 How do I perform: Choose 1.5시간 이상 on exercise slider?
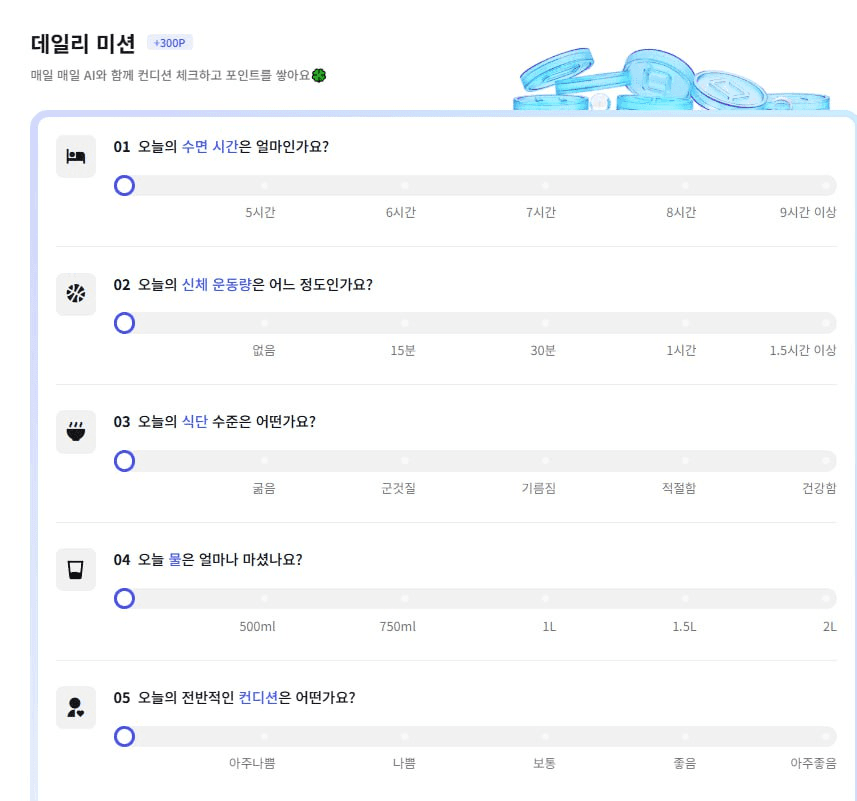point(825,323)
